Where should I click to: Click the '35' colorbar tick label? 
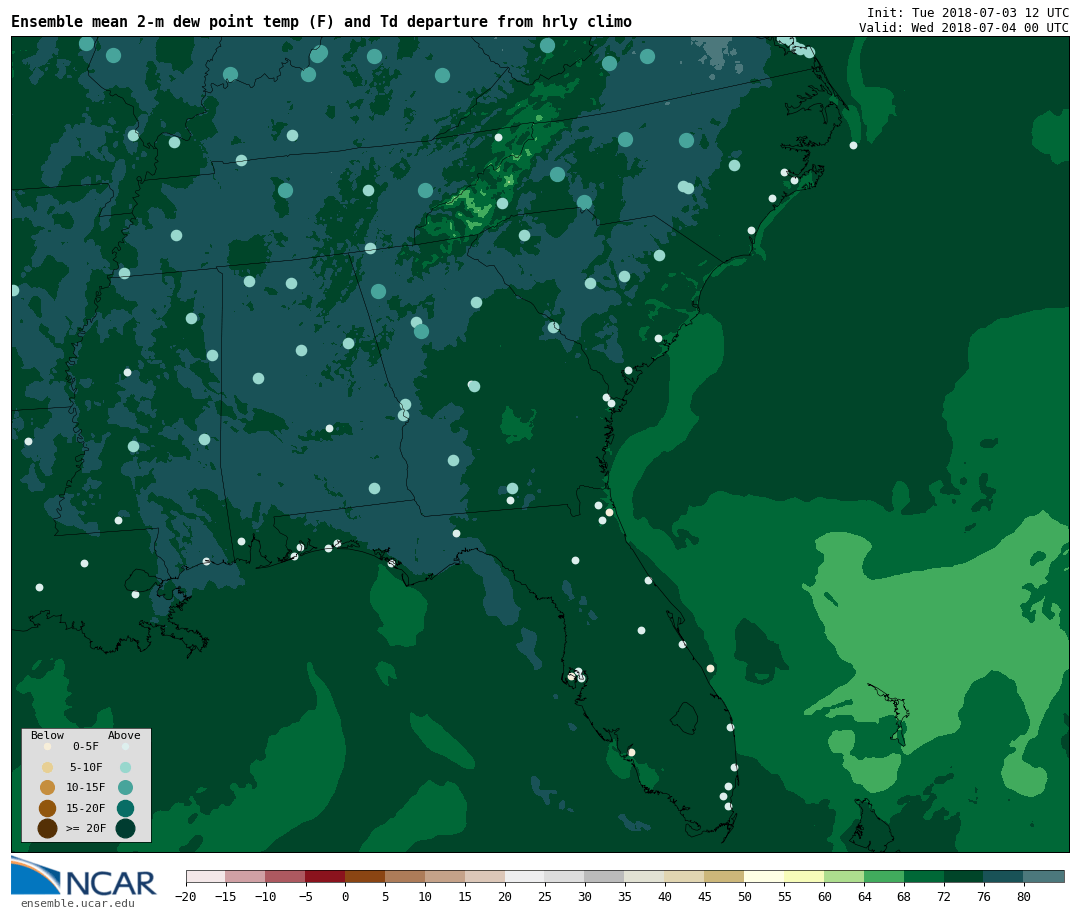click(625, 896)
